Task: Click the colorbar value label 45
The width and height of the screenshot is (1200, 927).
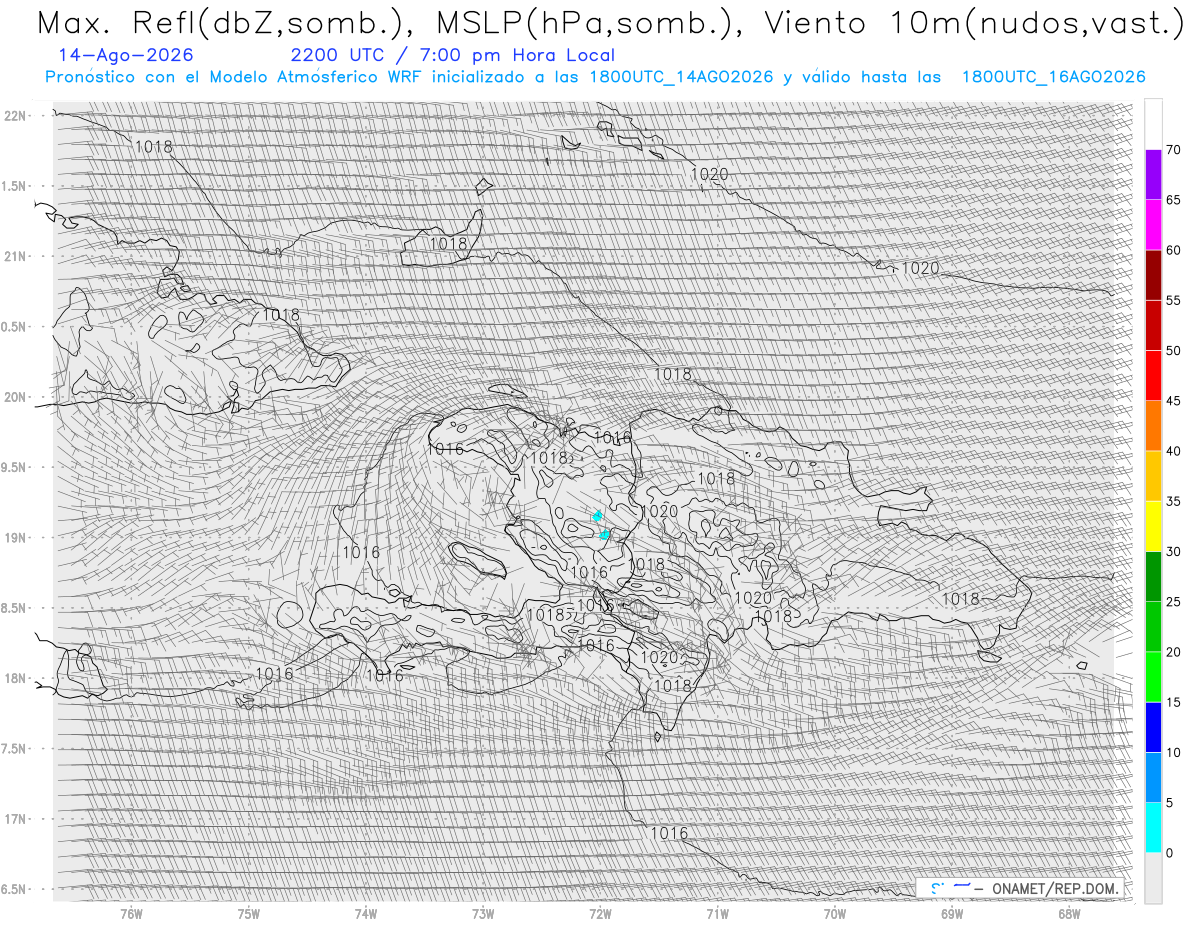Action: click(1173, 401)
